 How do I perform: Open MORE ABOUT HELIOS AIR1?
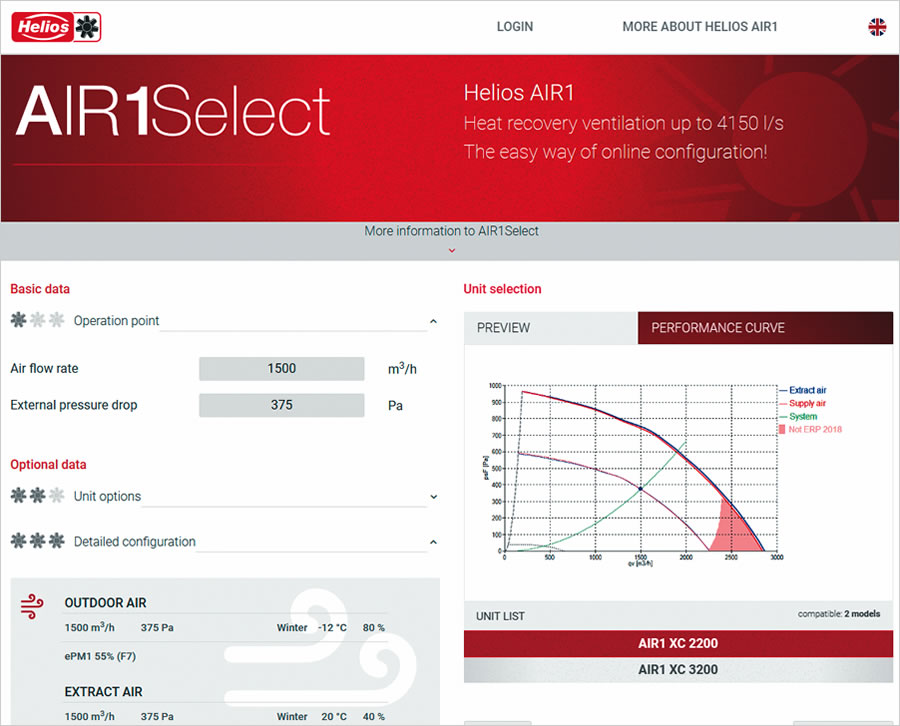(x=700, y=26)
